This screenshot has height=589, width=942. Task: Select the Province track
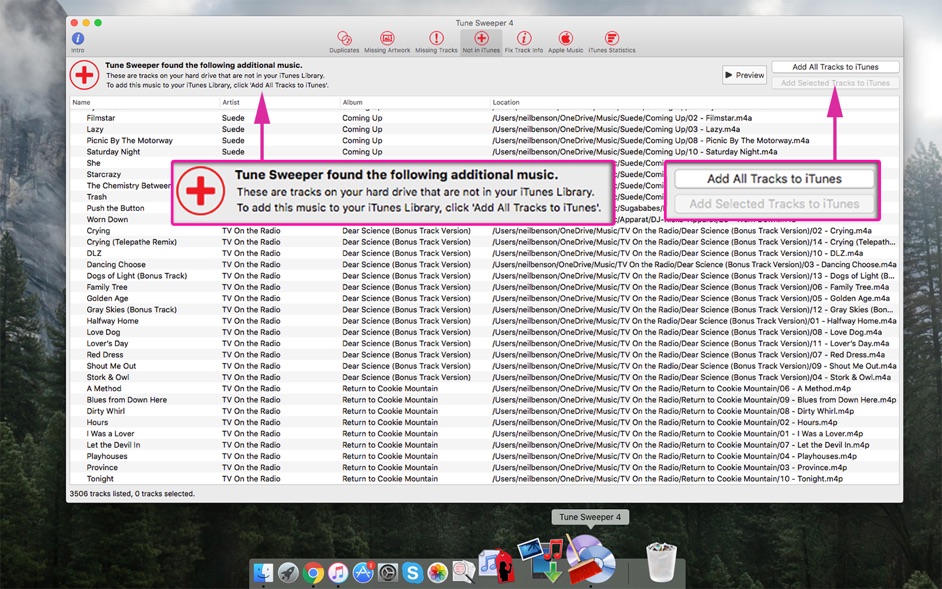484,468
